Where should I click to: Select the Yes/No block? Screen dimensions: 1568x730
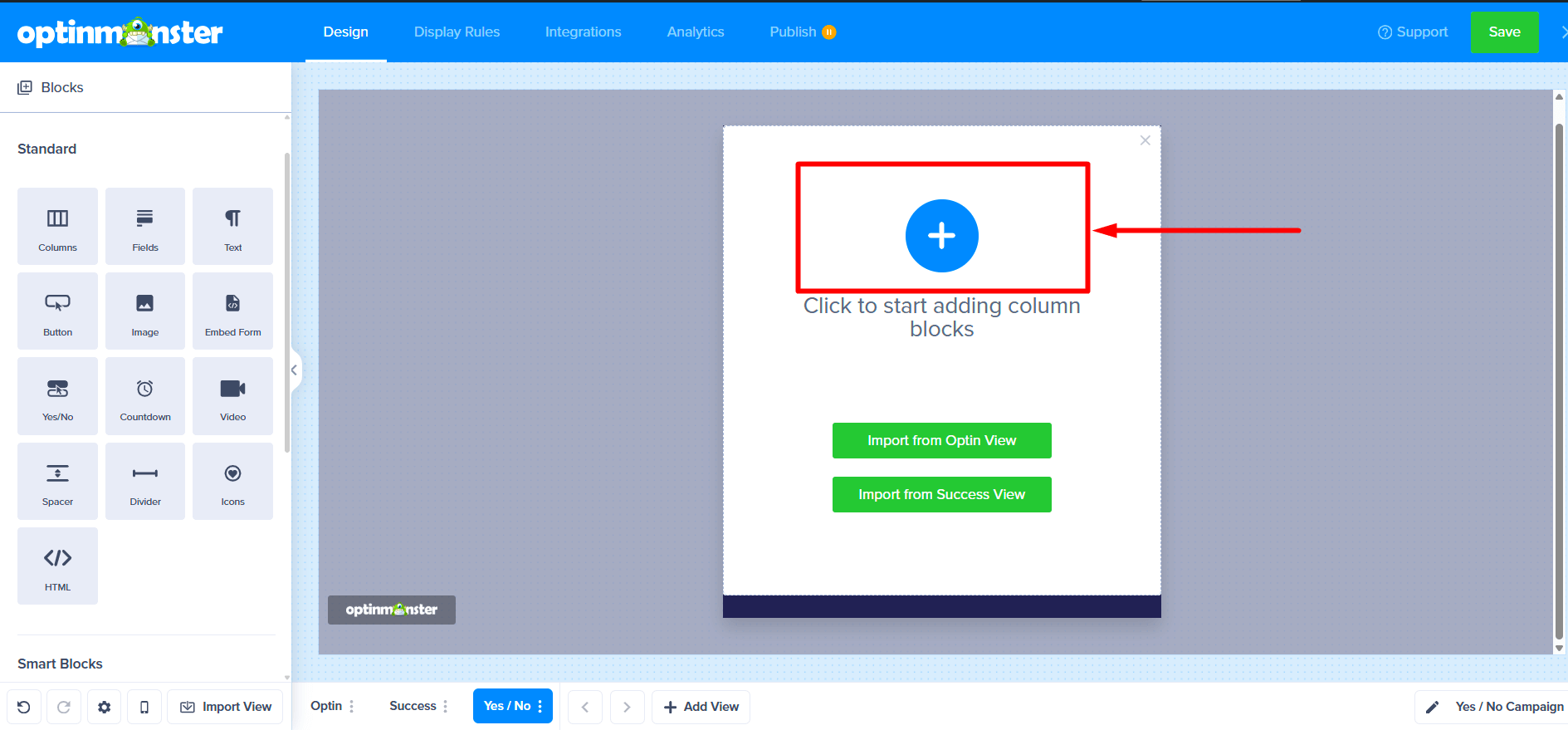click(57, 396)
